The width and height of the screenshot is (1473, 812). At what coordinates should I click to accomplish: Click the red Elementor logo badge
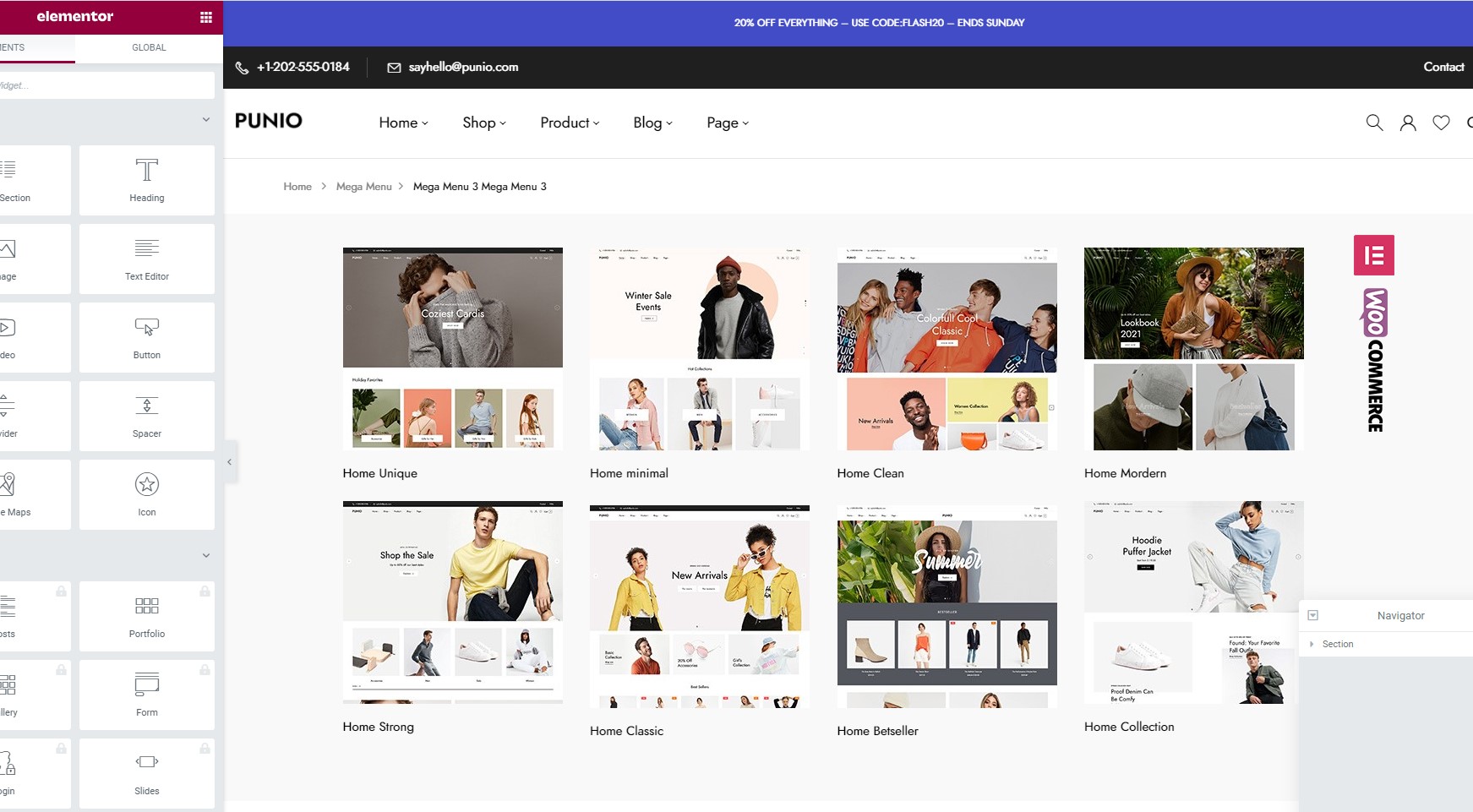click(x=1374, y=255)
